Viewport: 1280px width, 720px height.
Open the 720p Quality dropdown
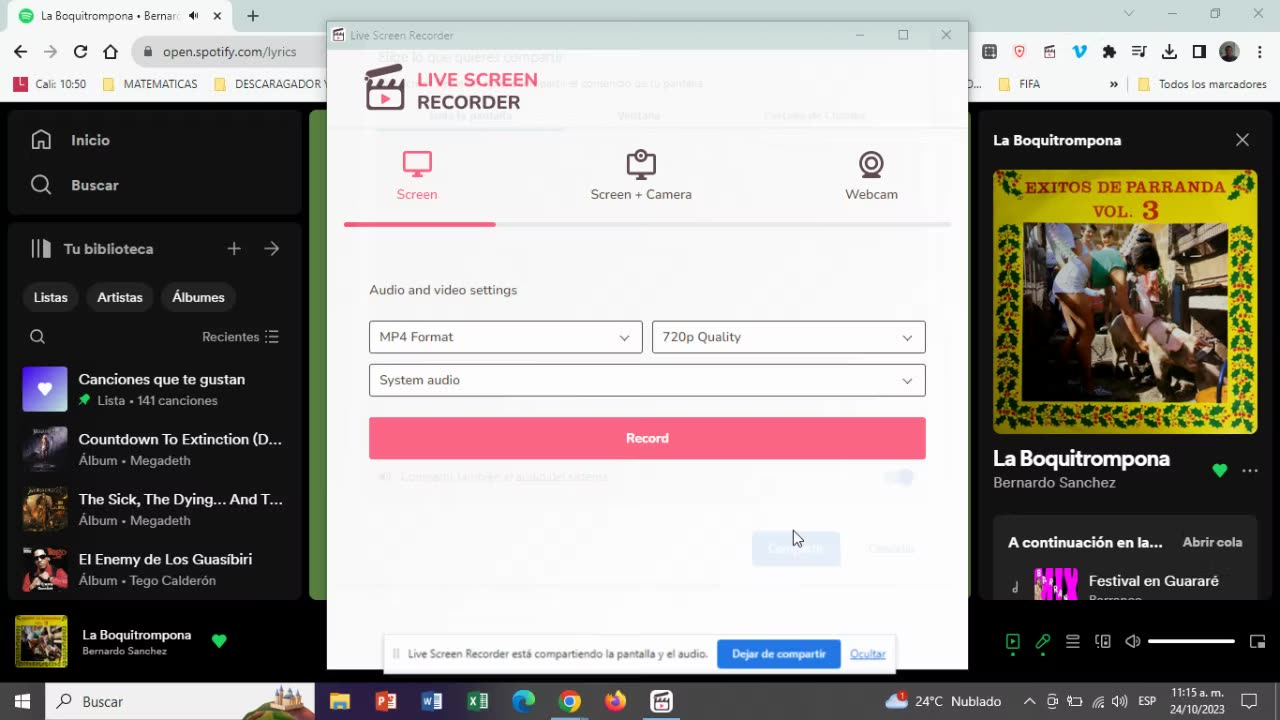788,337
